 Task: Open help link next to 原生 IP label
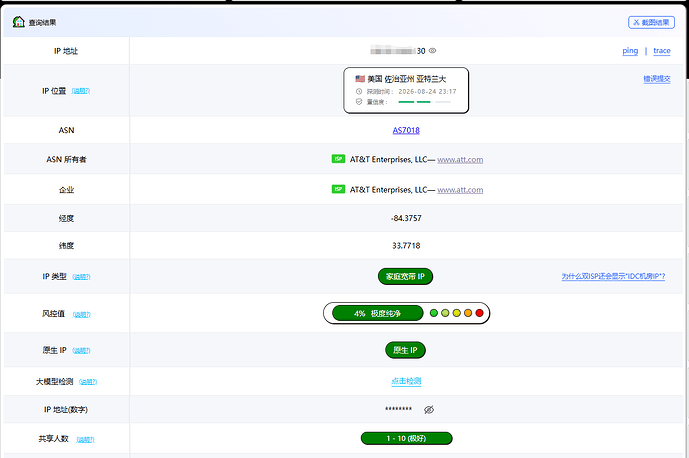81,351
